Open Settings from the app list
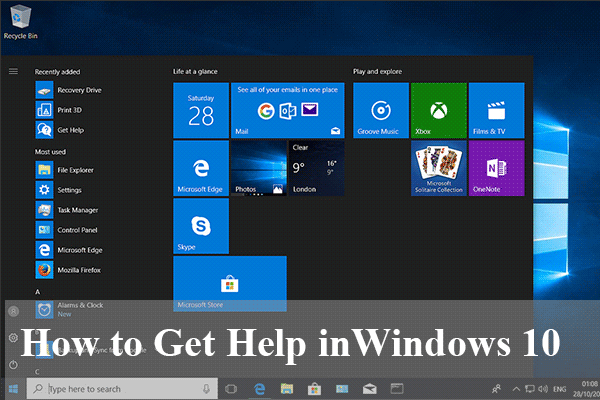Screen dimensions: 600x400 point(68,190)
